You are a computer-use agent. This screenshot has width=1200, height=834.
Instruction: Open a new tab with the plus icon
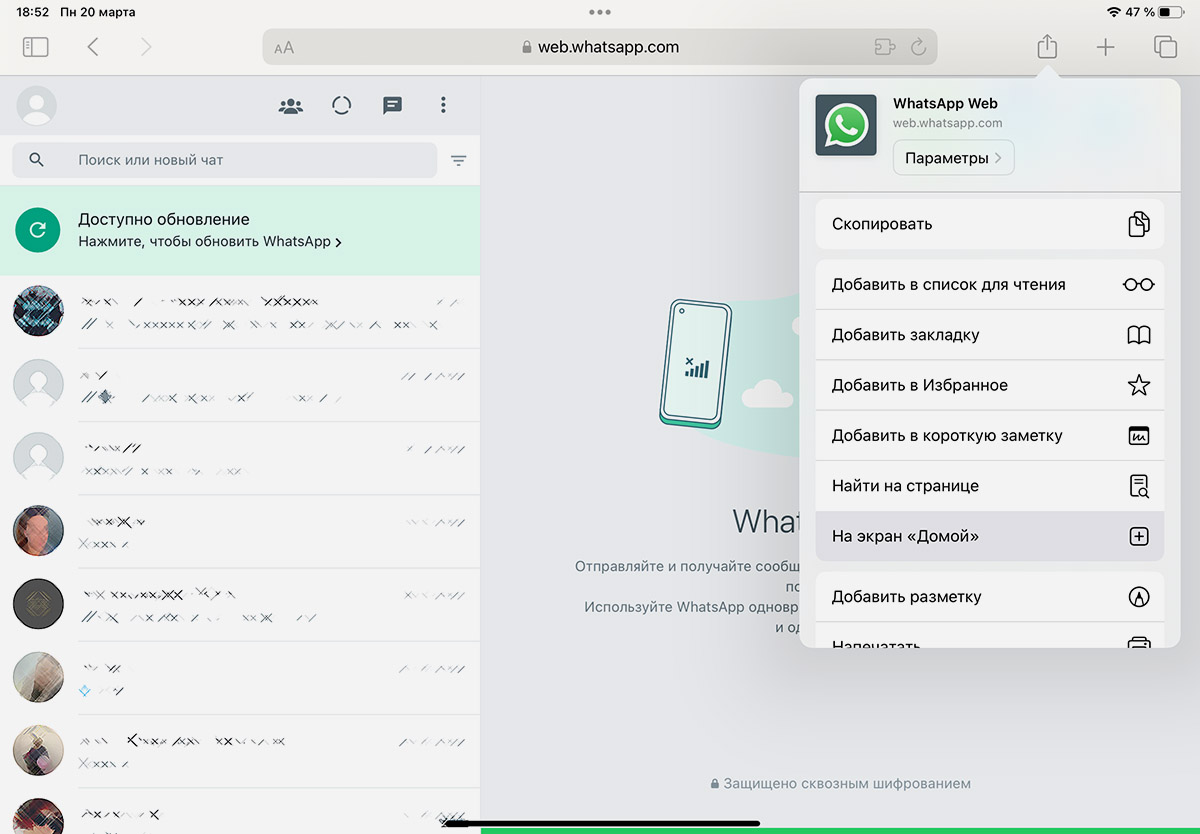1105,47
